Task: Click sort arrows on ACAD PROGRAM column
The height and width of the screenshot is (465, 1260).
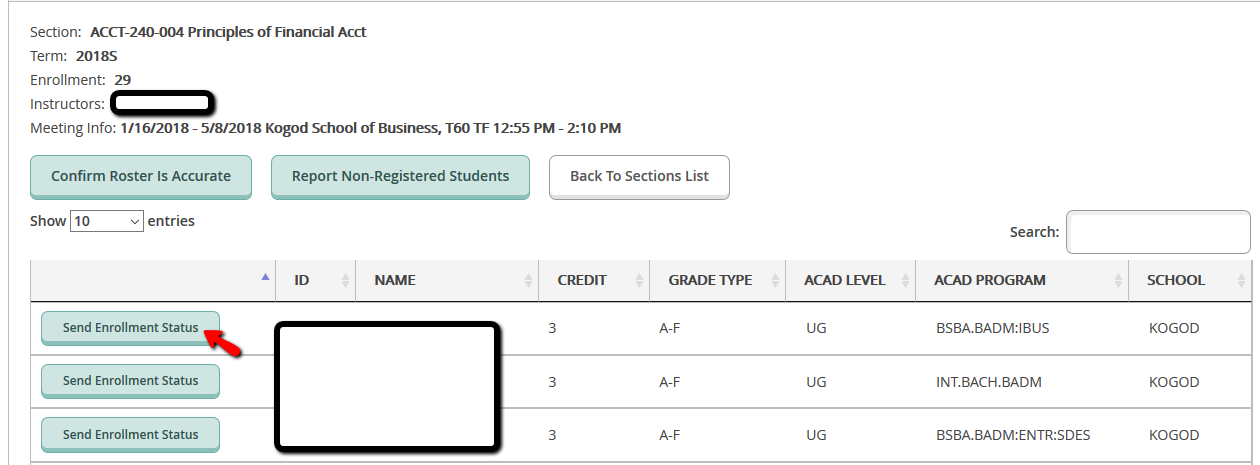Action: click(1118, 281)
